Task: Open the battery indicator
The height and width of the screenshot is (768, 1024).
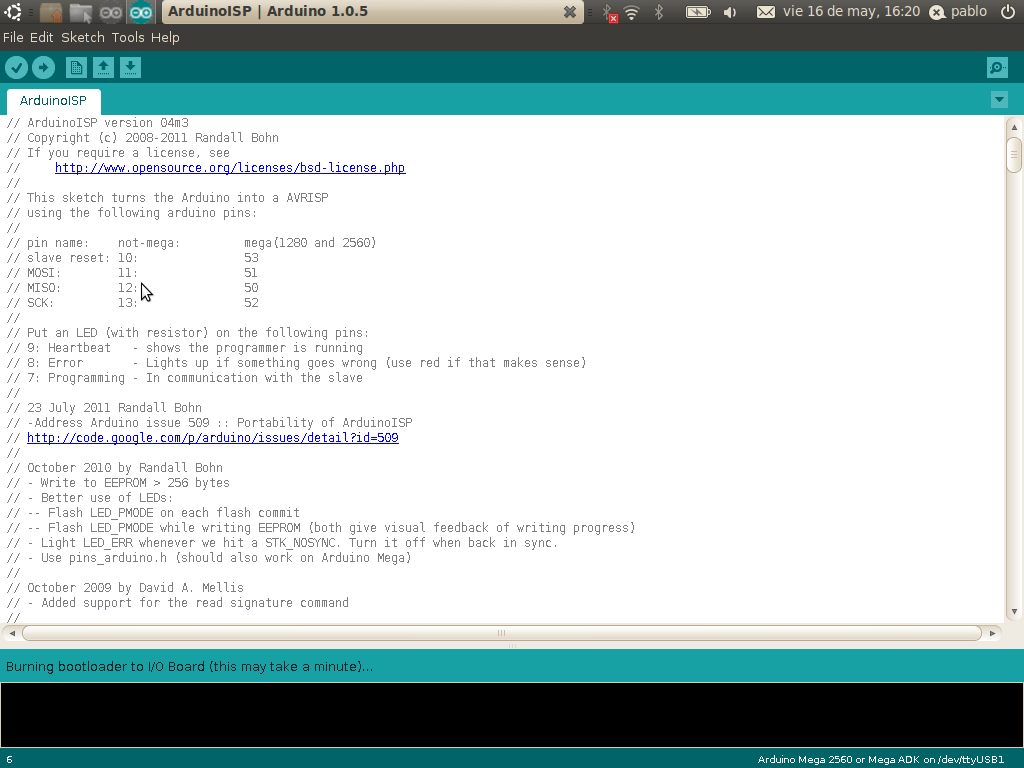Action: point(698,12)
